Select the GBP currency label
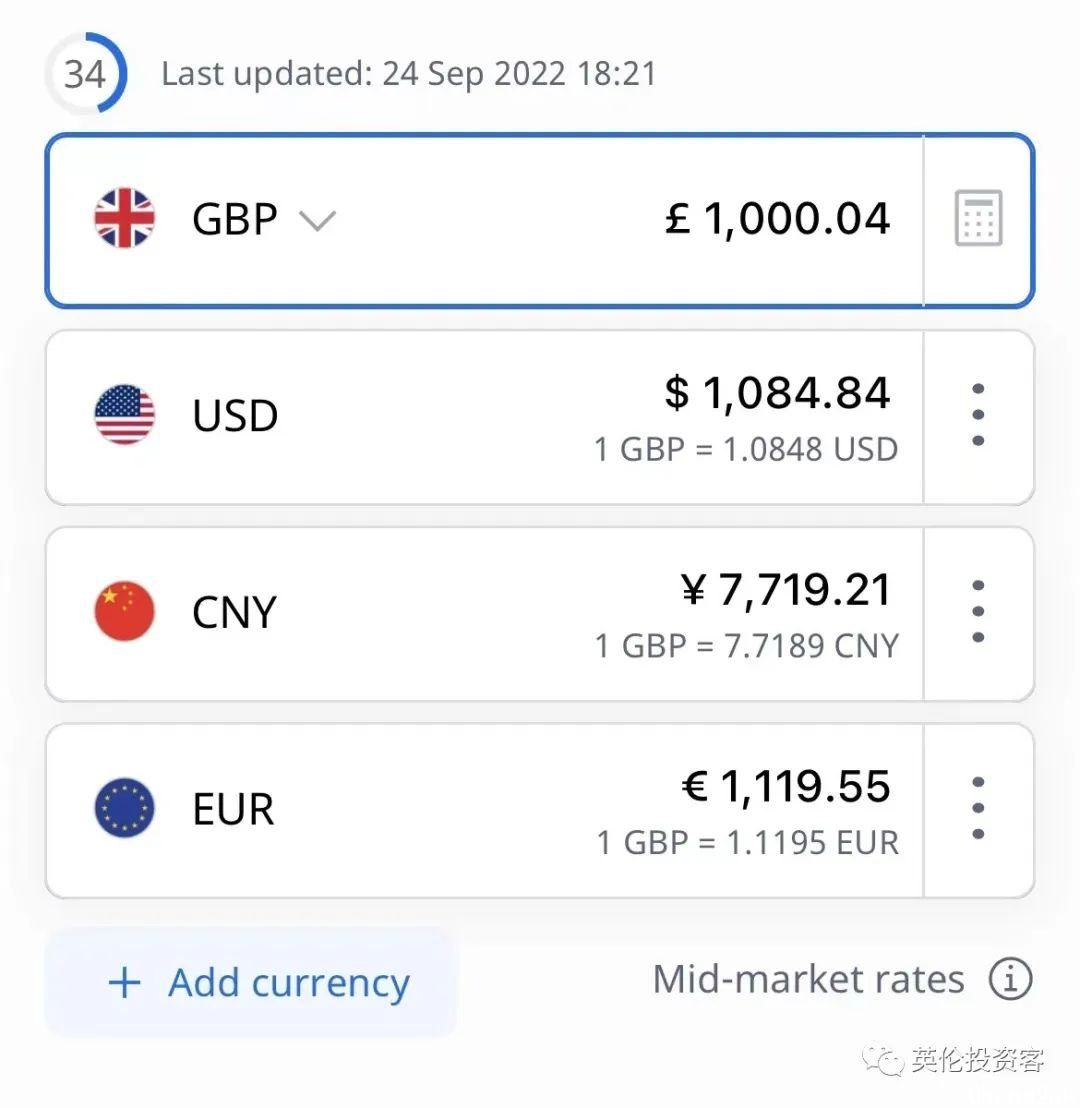Image resolution: width=1080 pixels, height=1108 pixels. pyautogui.click(x=235, y=219)
